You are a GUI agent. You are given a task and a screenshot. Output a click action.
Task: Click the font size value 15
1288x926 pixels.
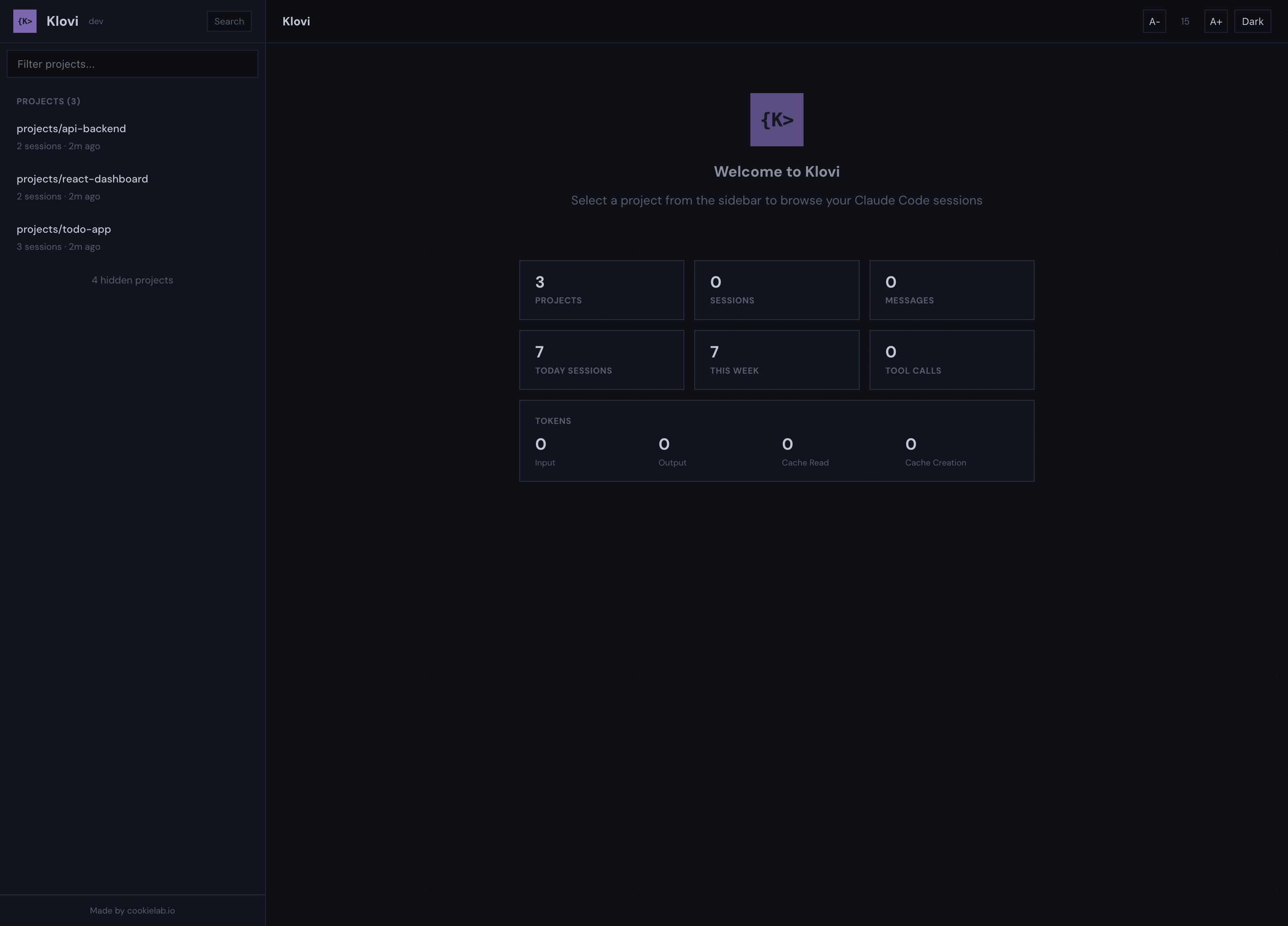[x=1185, y=21]
